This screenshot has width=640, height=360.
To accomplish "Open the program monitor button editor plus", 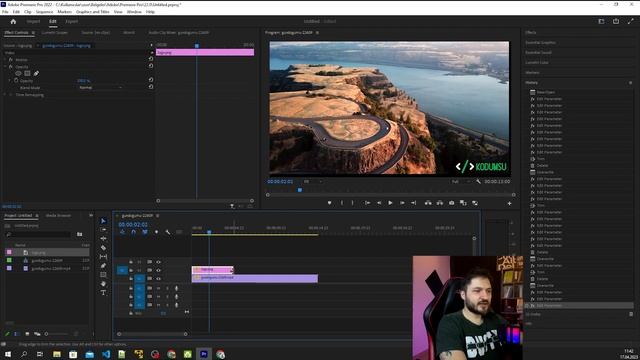I will point(509,203).
